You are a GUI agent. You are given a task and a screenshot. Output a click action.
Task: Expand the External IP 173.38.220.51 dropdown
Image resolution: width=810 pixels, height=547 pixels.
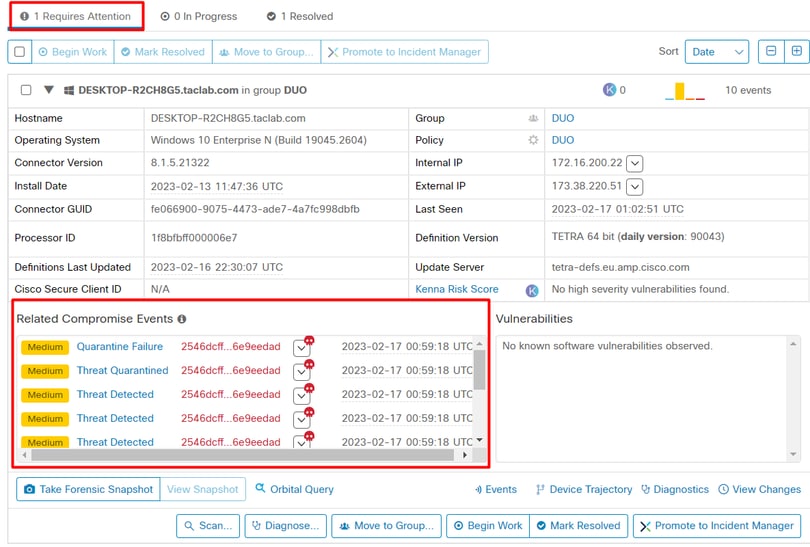pyautogui.click(x=634, y=186)
